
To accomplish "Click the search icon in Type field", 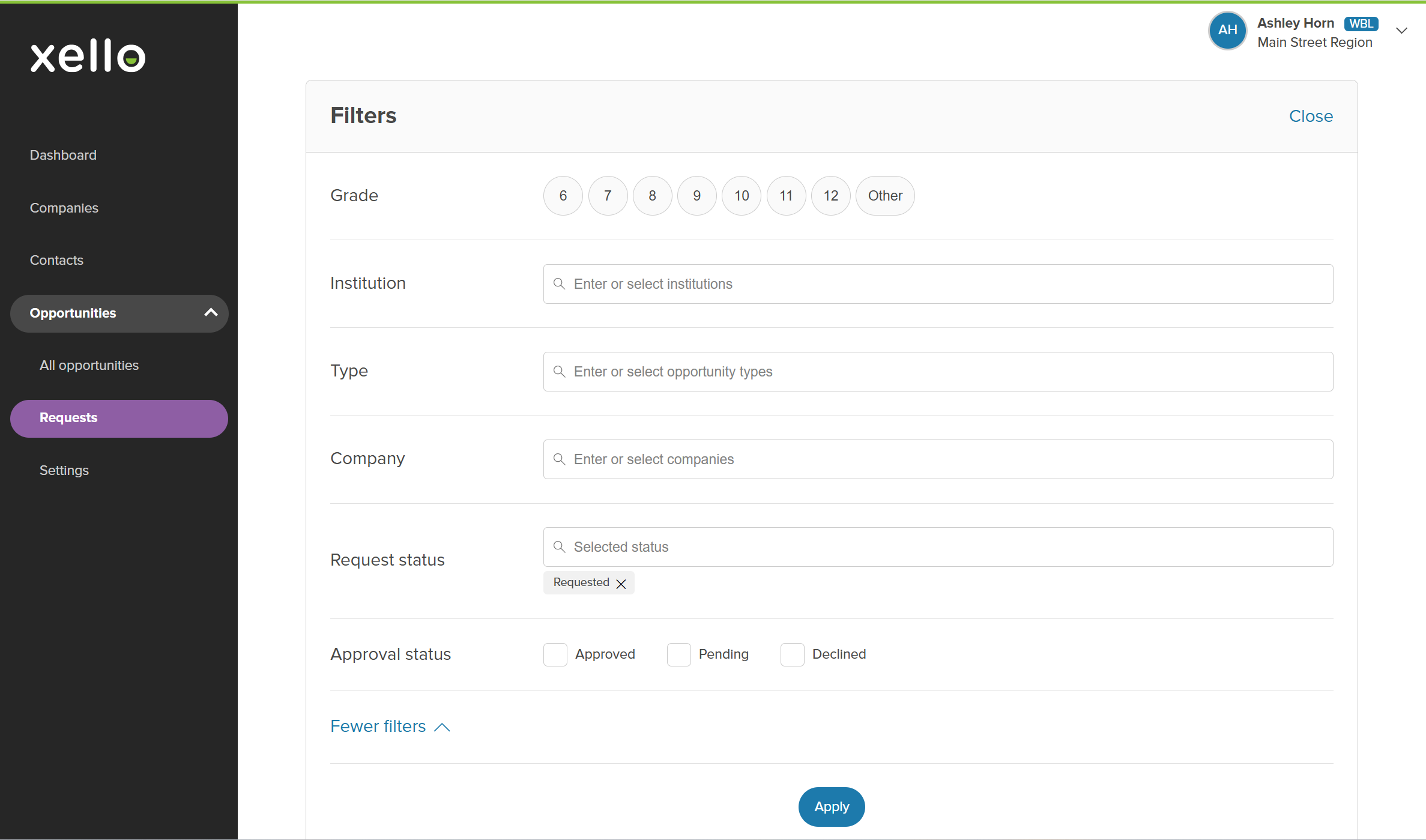I will click(x=559, y=371).
